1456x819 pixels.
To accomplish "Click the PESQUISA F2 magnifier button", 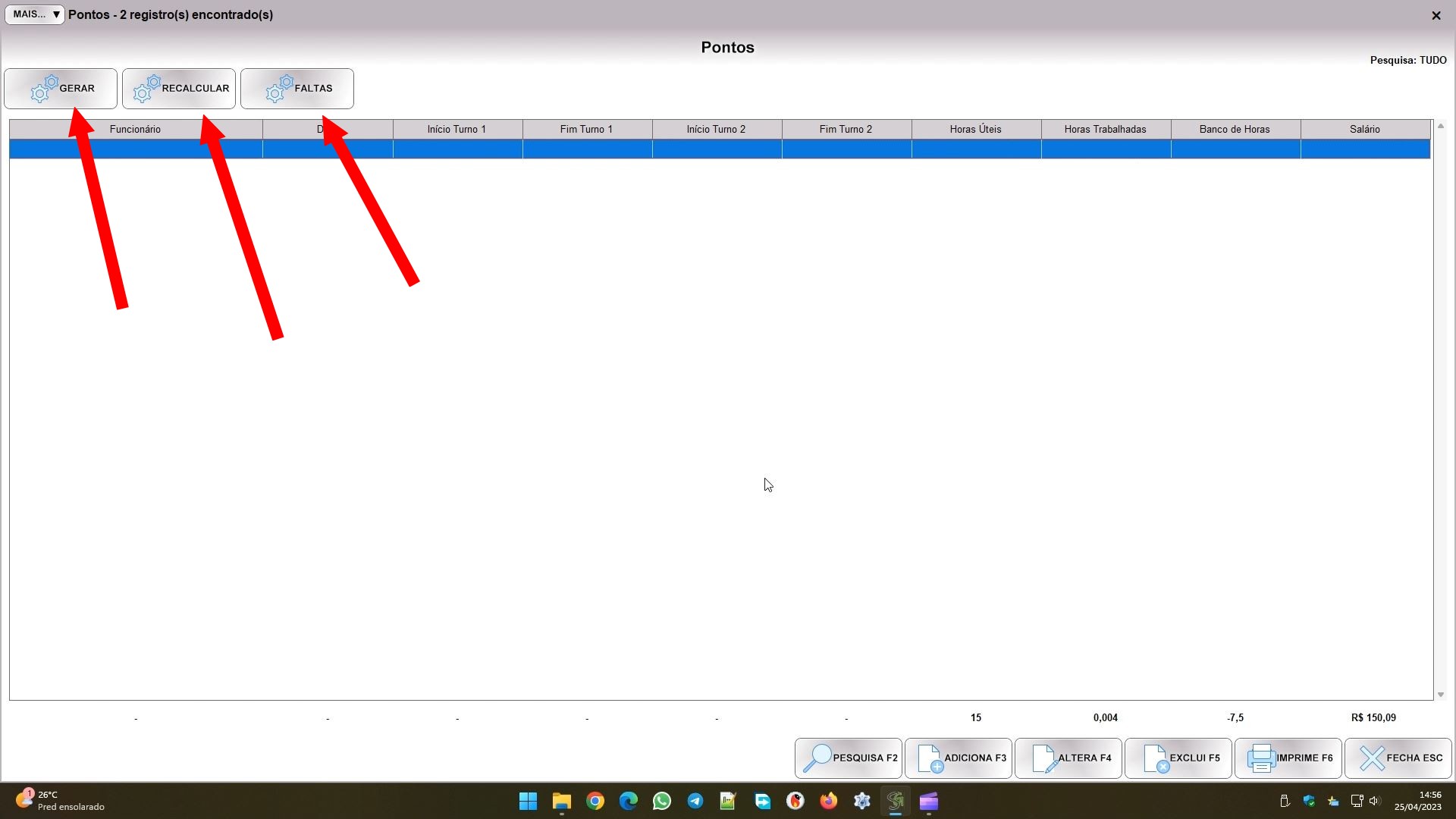I will (849, 758).
